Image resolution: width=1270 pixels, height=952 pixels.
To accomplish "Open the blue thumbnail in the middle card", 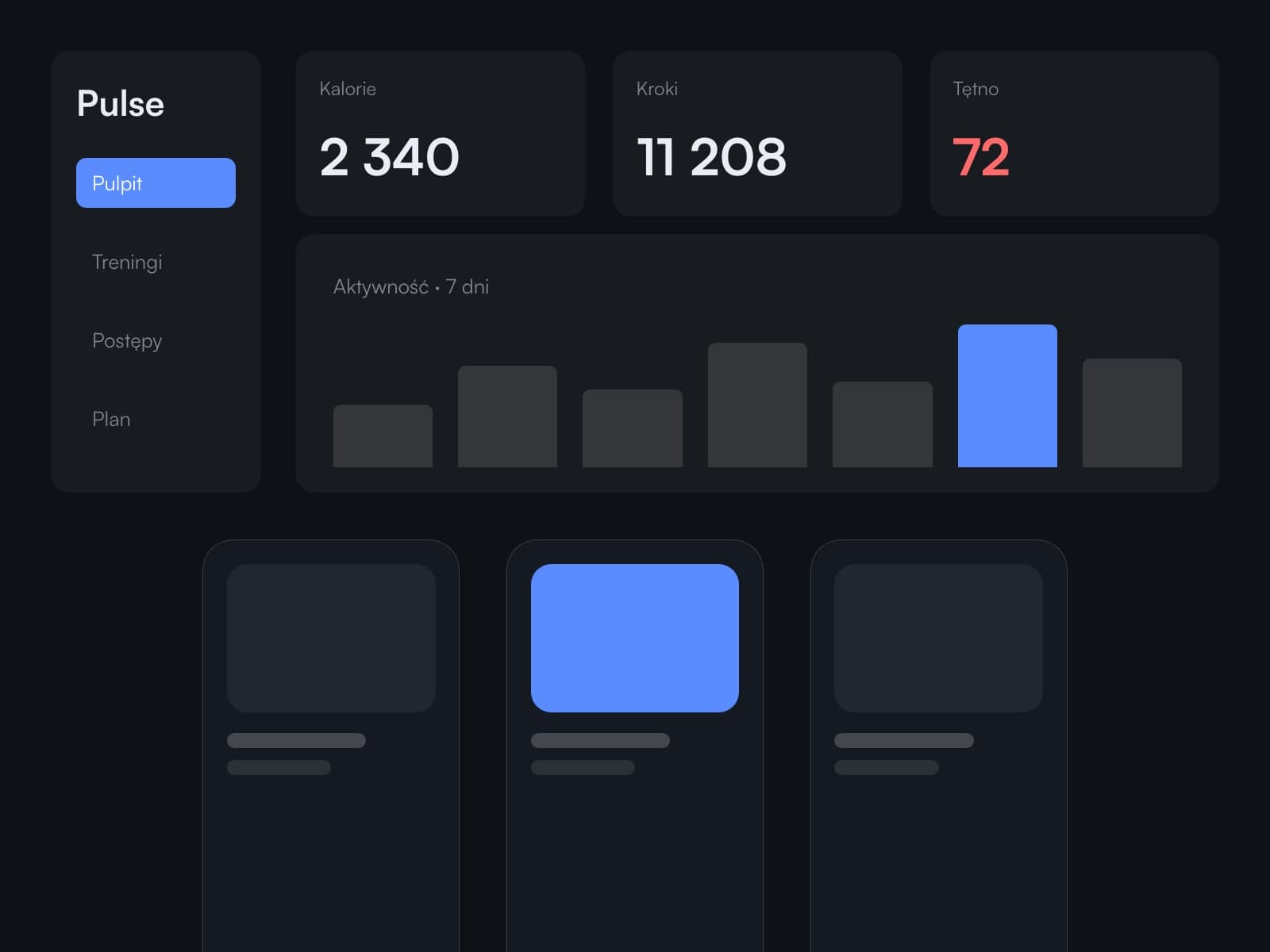I will 635,638.
